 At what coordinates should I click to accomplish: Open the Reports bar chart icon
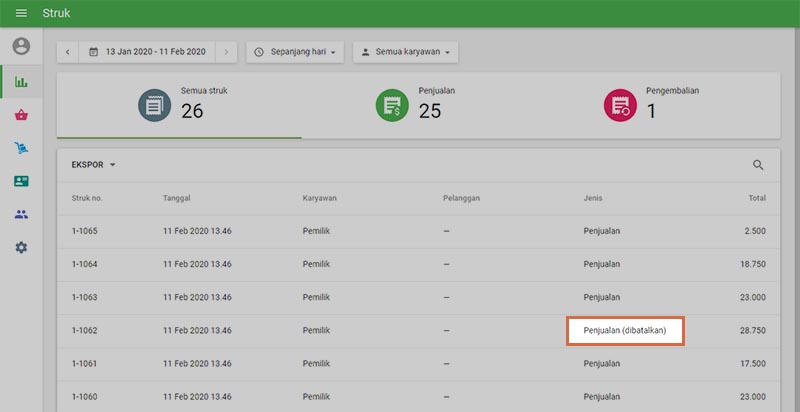[x=21, y=81]
